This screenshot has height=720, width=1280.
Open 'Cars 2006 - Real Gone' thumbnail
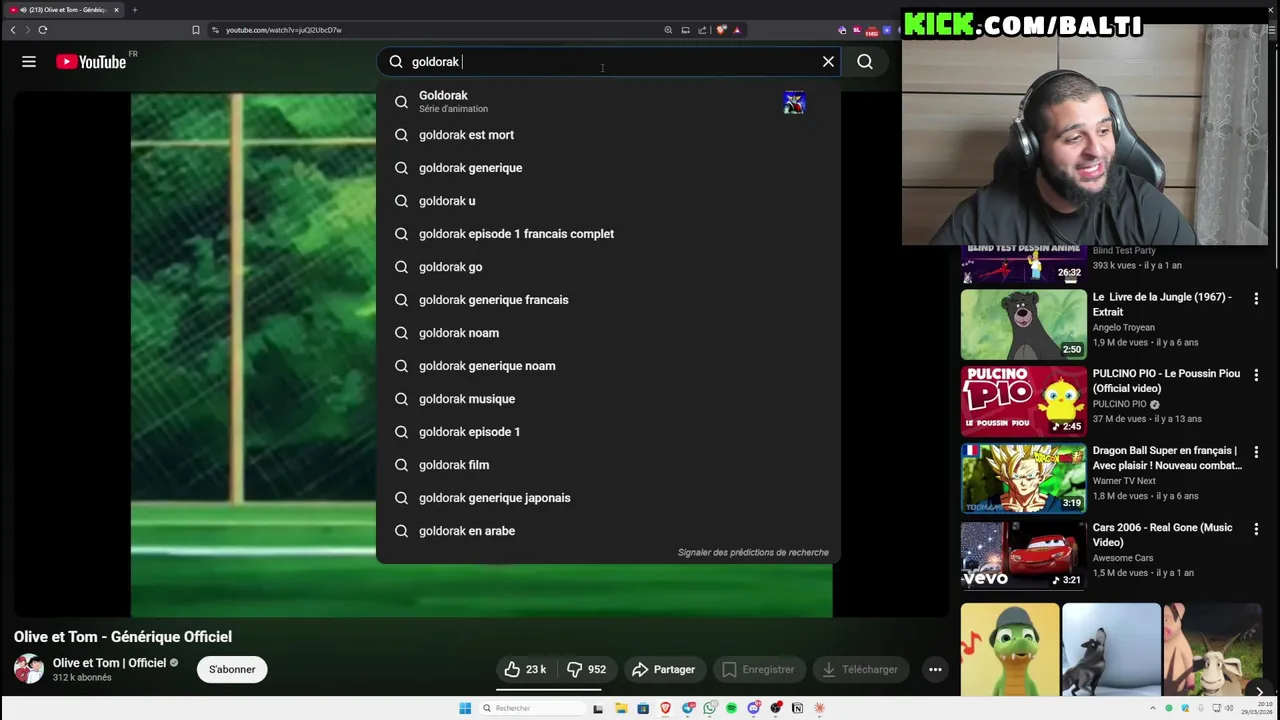[x=1023, y=555]
